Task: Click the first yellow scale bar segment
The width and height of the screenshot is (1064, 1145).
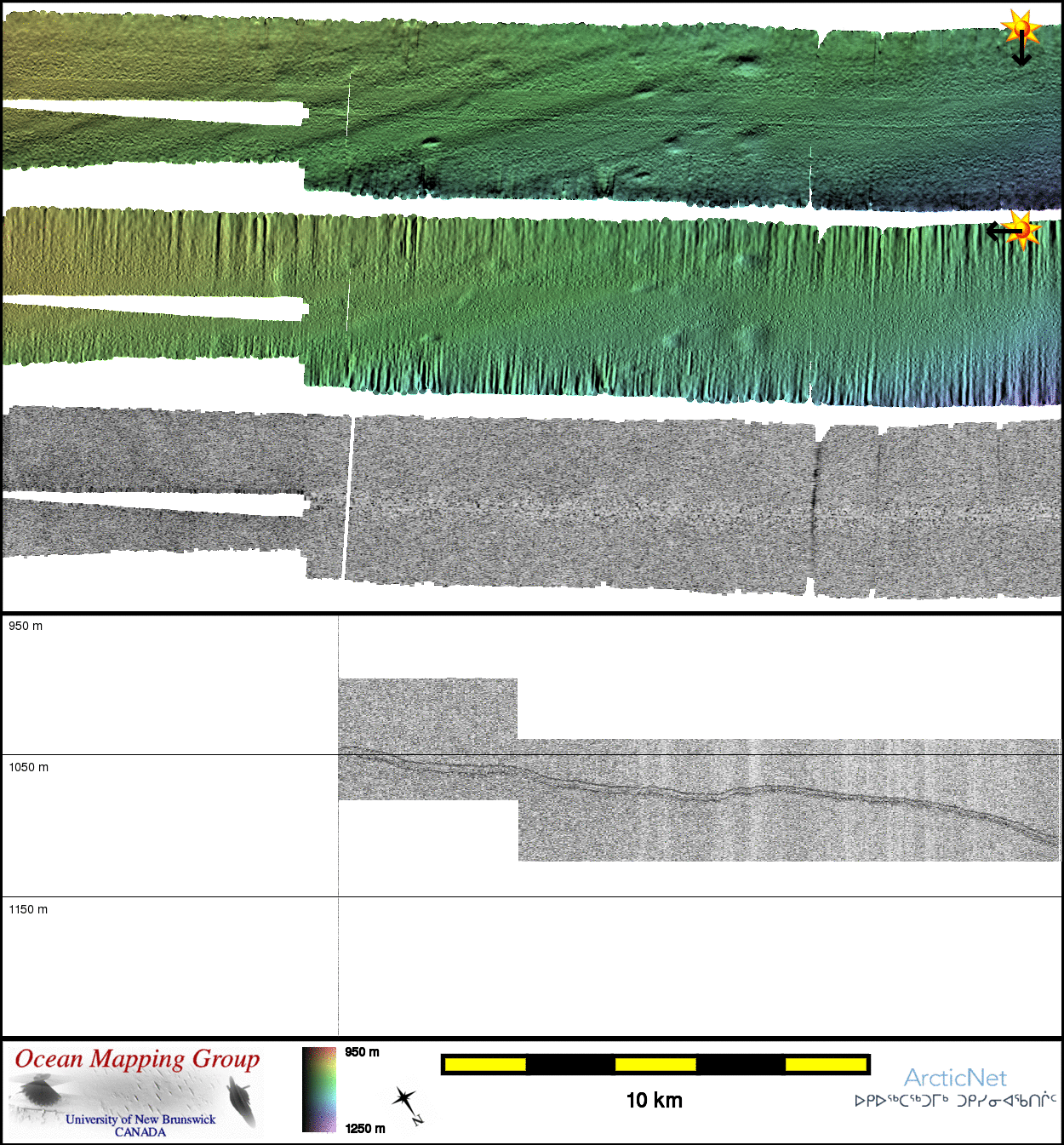Action: pyautogui.click(x=485, y=1064)
